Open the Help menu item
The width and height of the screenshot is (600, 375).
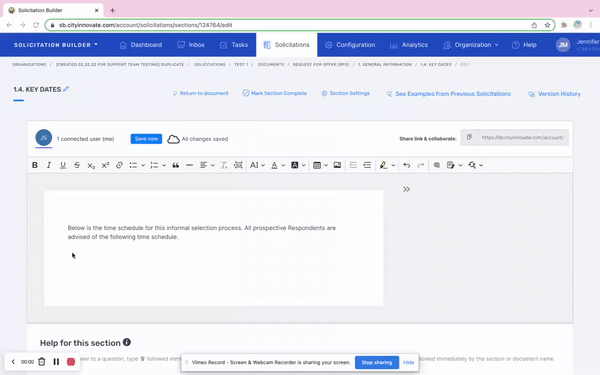click(x=524, y=45)
